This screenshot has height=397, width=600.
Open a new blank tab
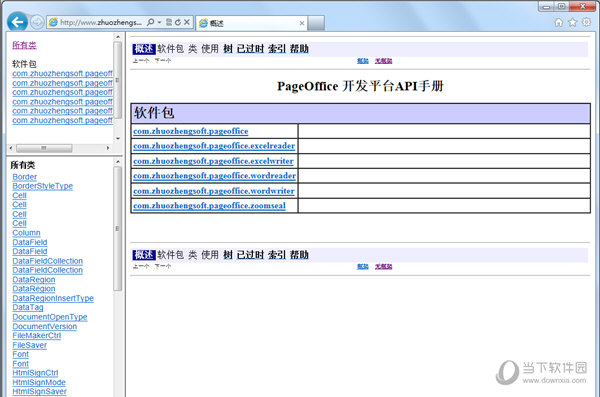point(316,23)
